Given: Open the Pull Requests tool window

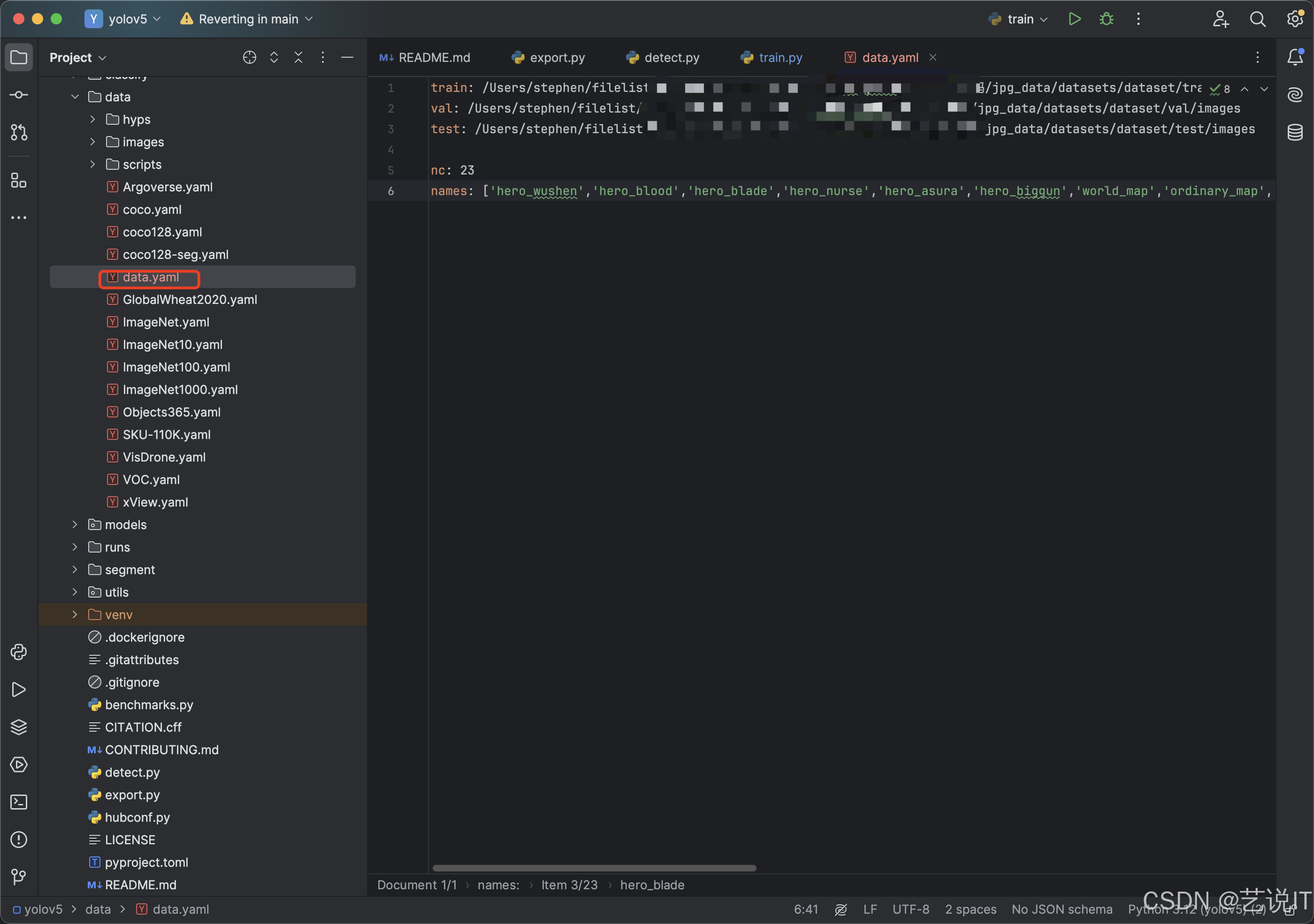Looking at the screenshot, I should [18, 133].
